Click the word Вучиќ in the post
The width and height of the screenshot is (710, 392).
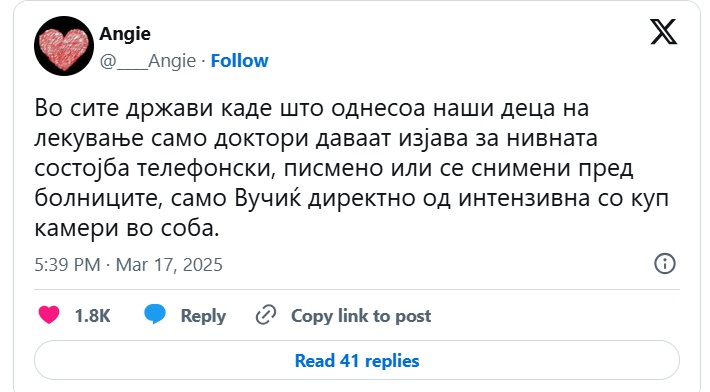pyautogui.click(x=268, y=198)
